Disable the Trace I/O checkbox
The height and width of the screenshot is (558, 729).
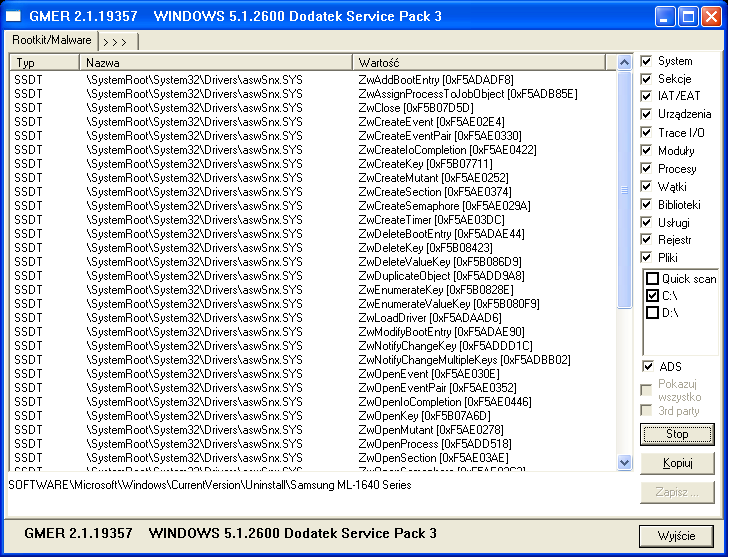click(646, 132)
